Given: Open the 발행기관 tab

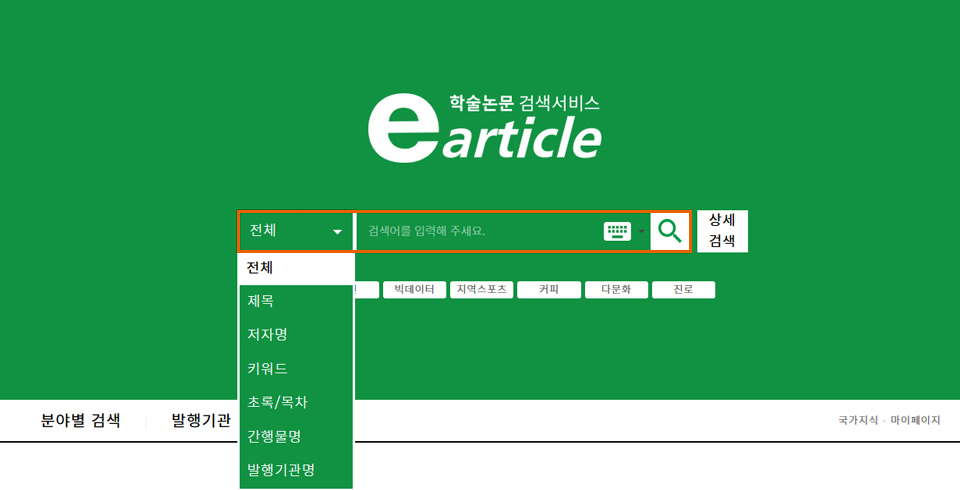Looking at the screenshot, I should point(201,421).
